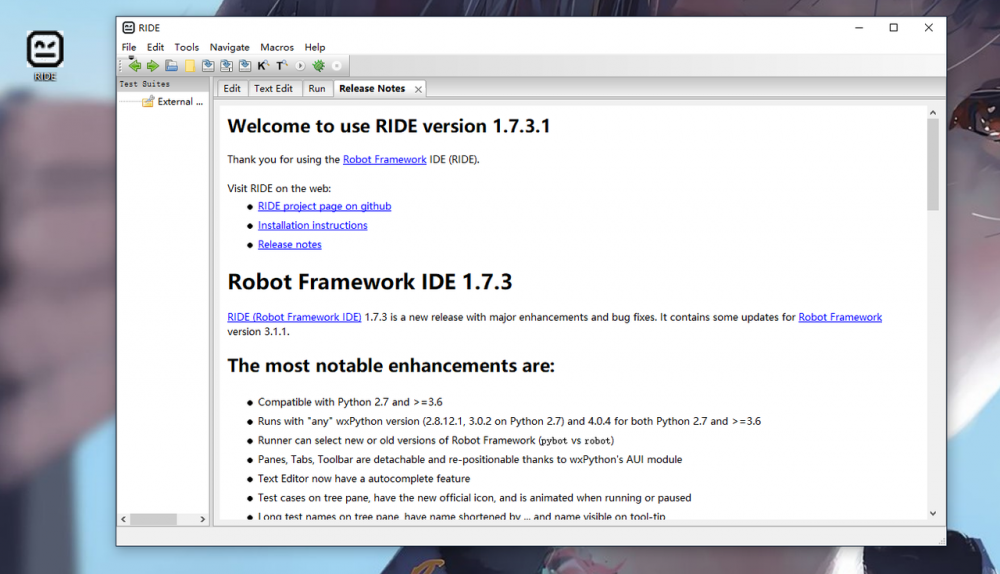Screen dimensions: 1000x574
Task: Open Test Suite via the blue folder icon
Action: 172,66
